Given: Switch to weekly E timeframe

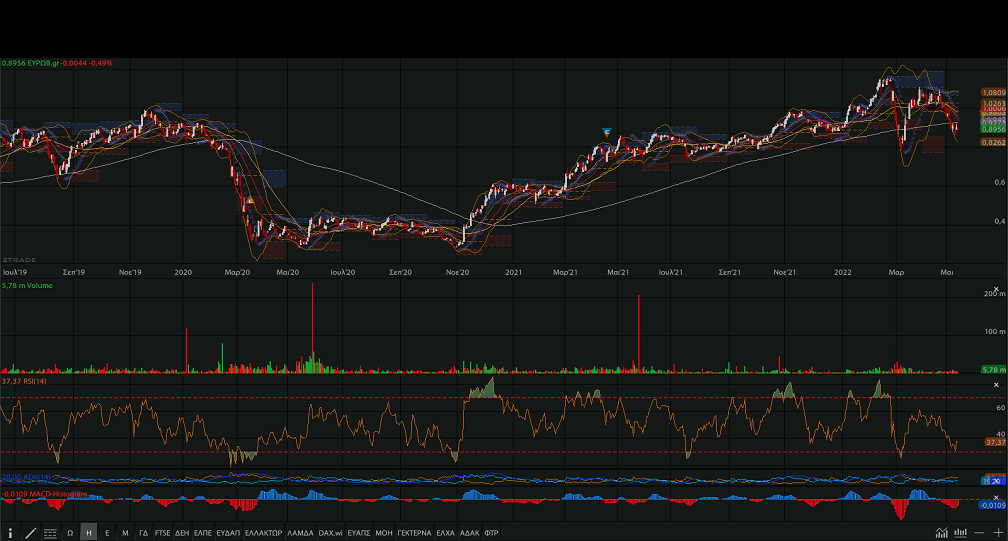Looking at the screenshot, I should tap(107, 533).
